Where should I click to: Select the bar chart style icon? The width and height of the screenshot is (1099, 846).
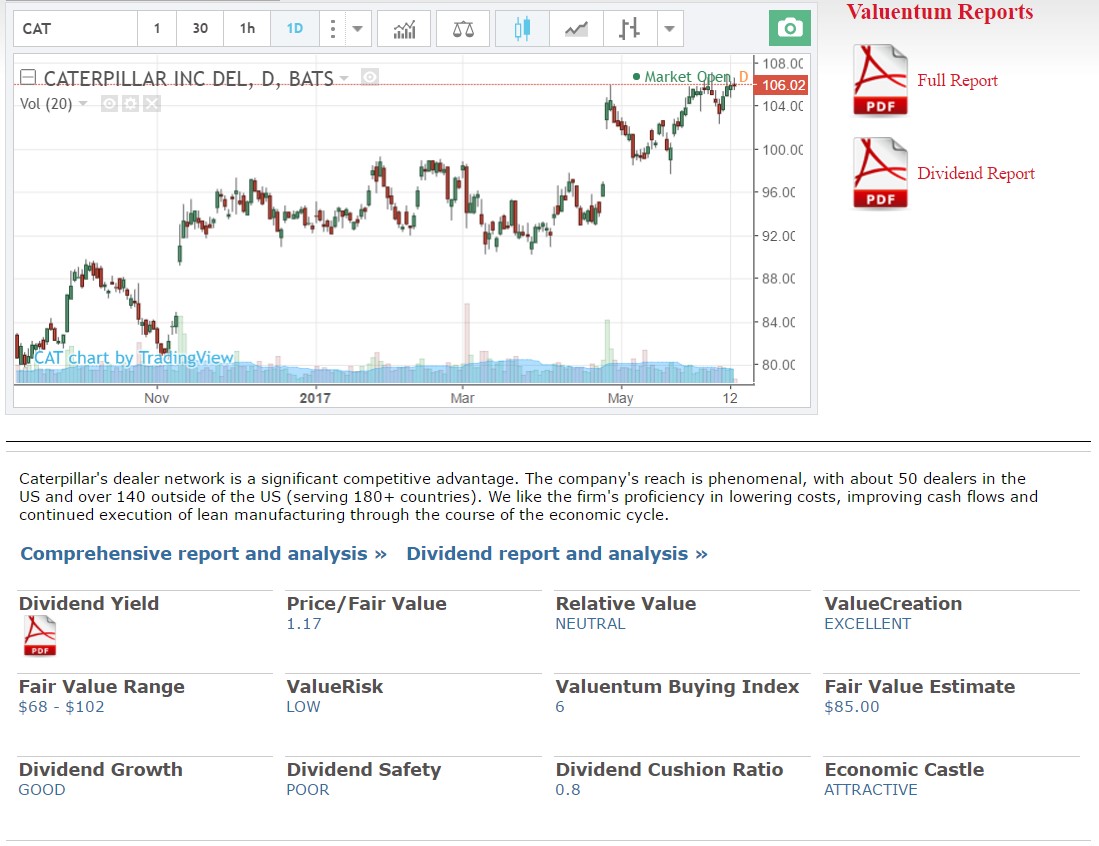629,29
